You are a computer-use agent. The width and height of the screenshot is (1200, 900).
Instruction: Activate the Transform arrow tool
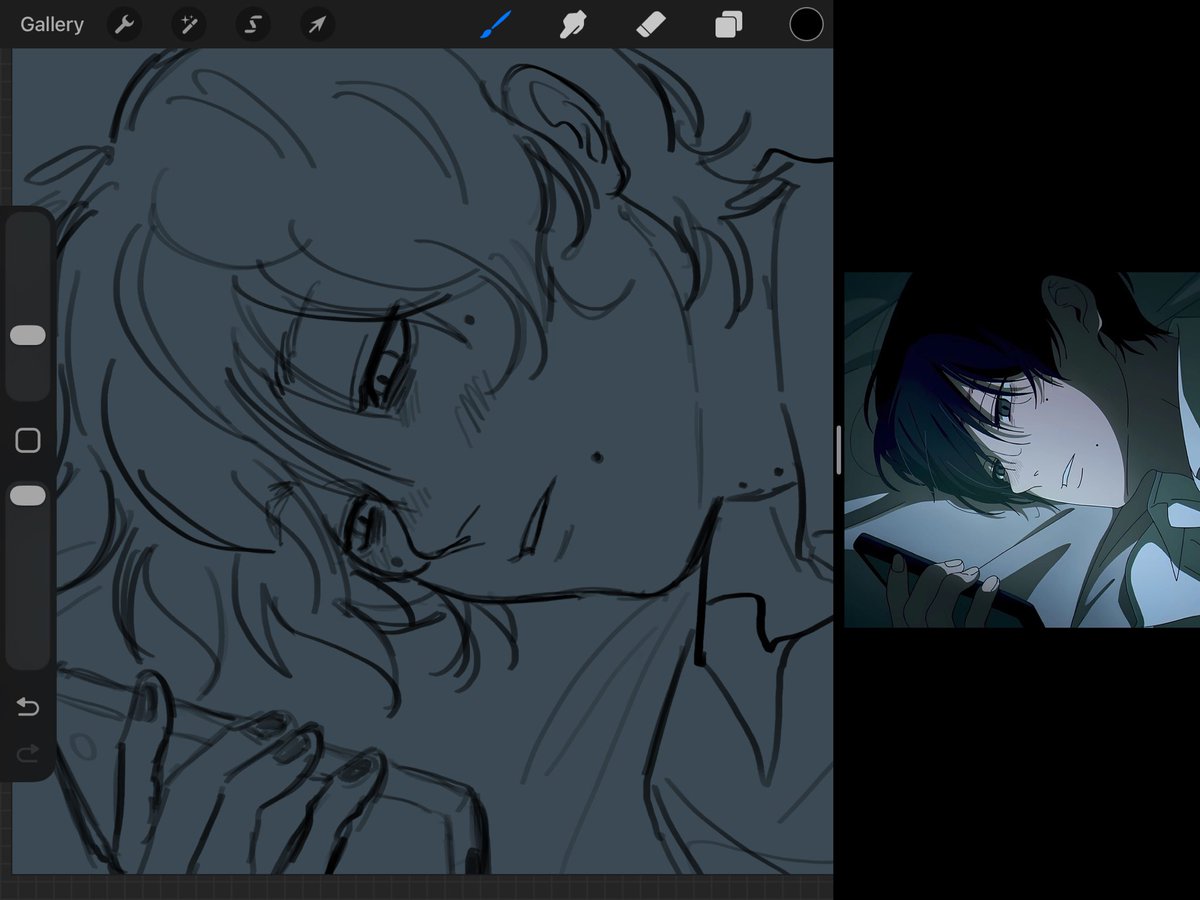click(x=316, y=24)
